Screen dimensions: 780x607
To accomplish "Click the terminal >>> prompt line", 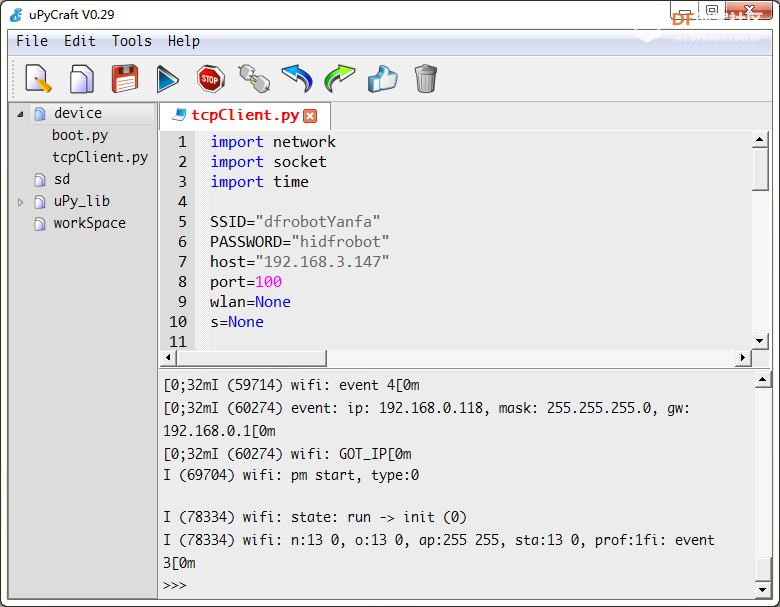I will click(175, 585).
